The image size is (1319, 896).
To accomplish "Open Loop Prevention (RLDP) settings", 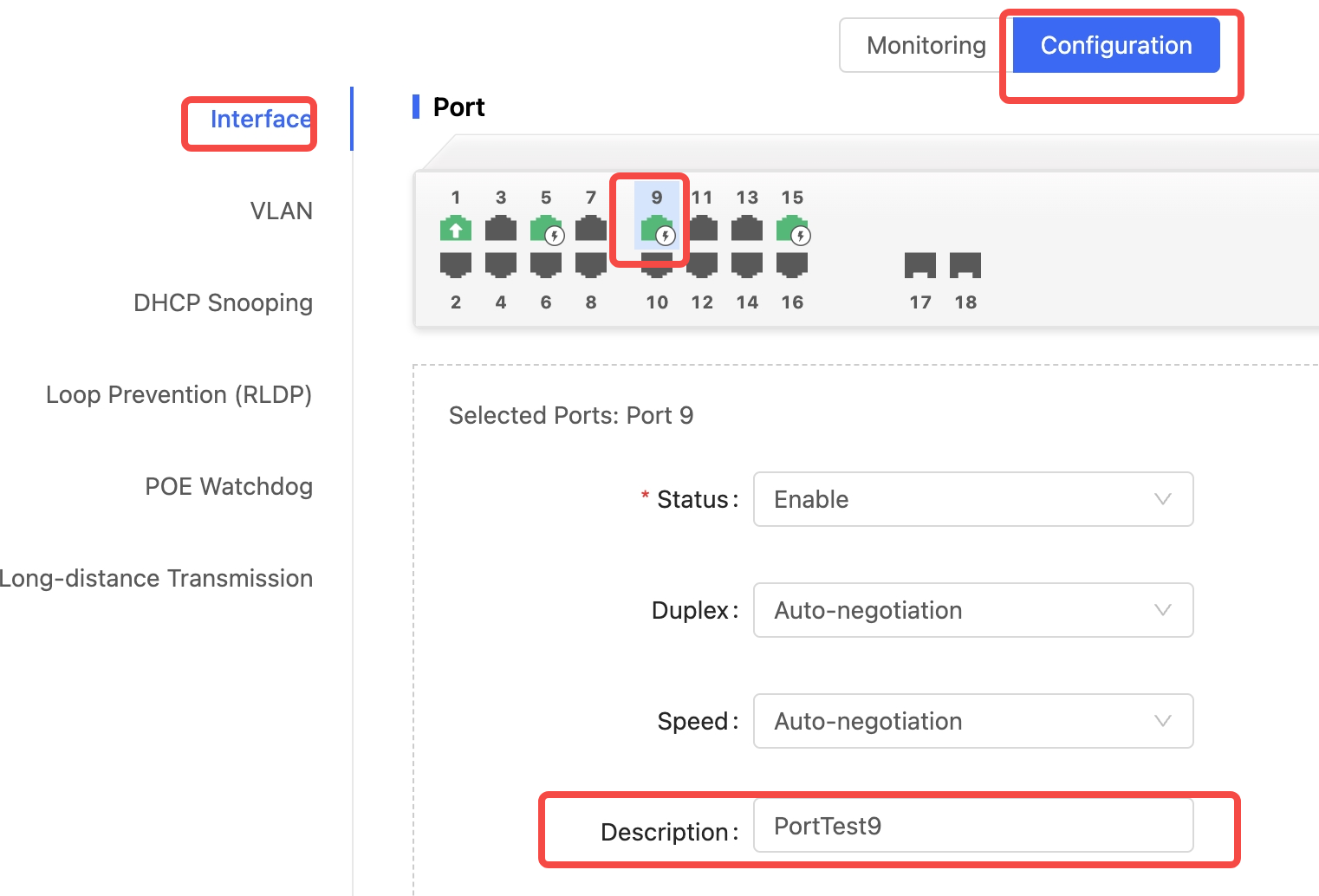I will [179, 395].
